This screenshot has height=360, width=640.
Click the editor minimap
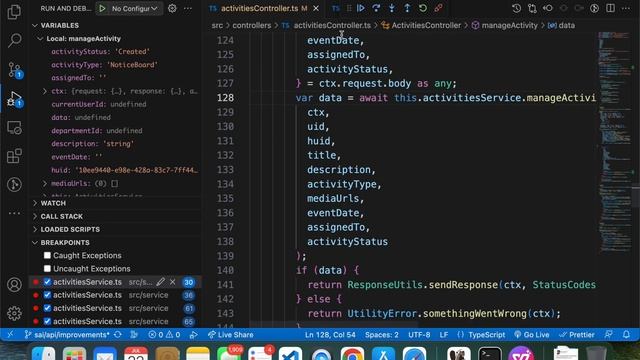point(615,143)
